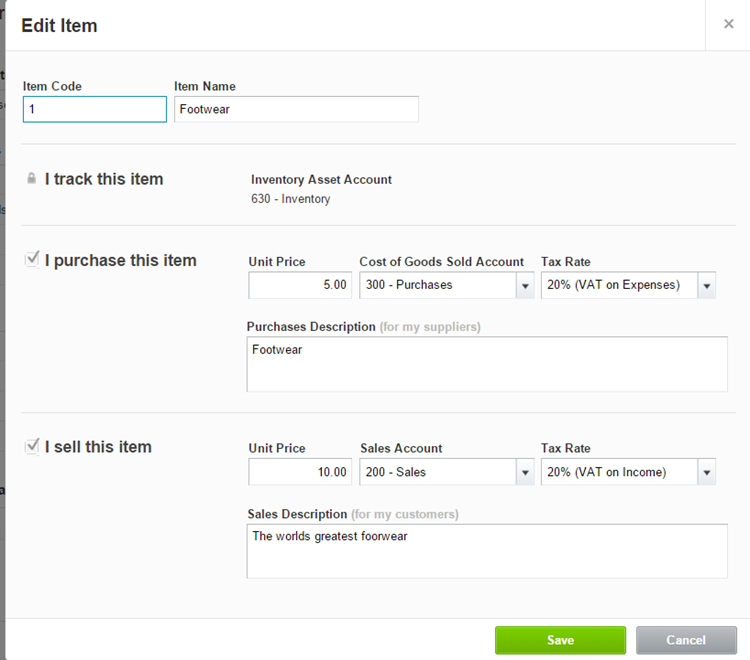Cancel editing the item
Image resolution: width=750 pixels, height=660 pixels.
coord(686,640)
